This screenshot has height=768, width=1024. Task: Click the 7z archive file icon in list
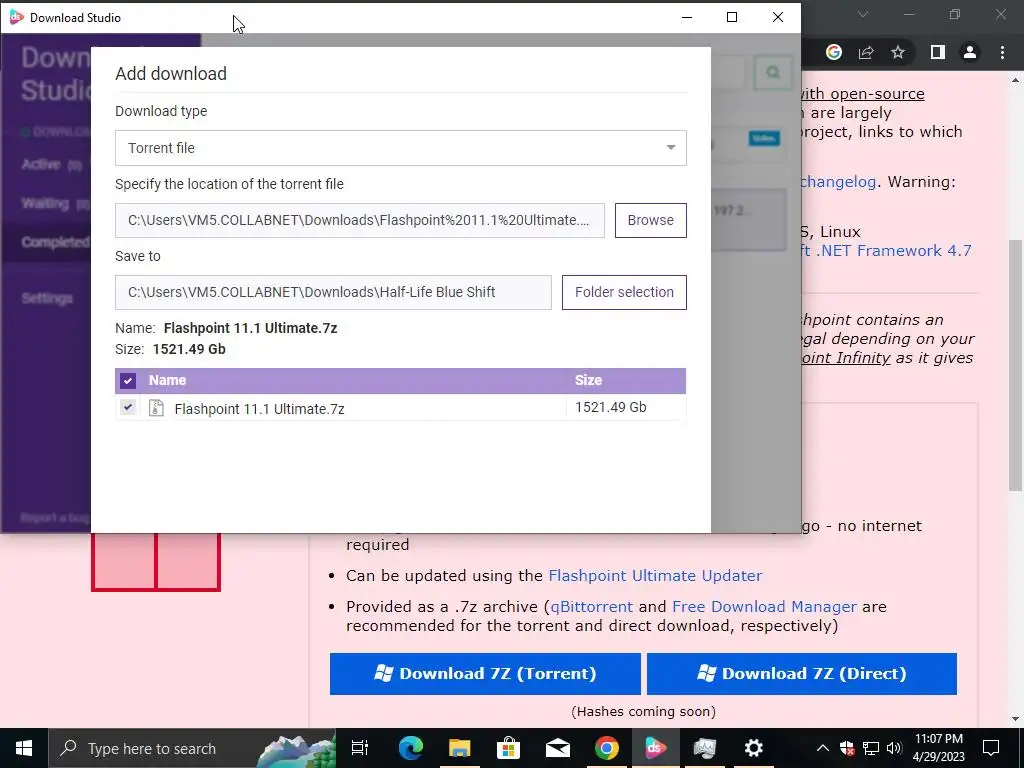point(156,408)
